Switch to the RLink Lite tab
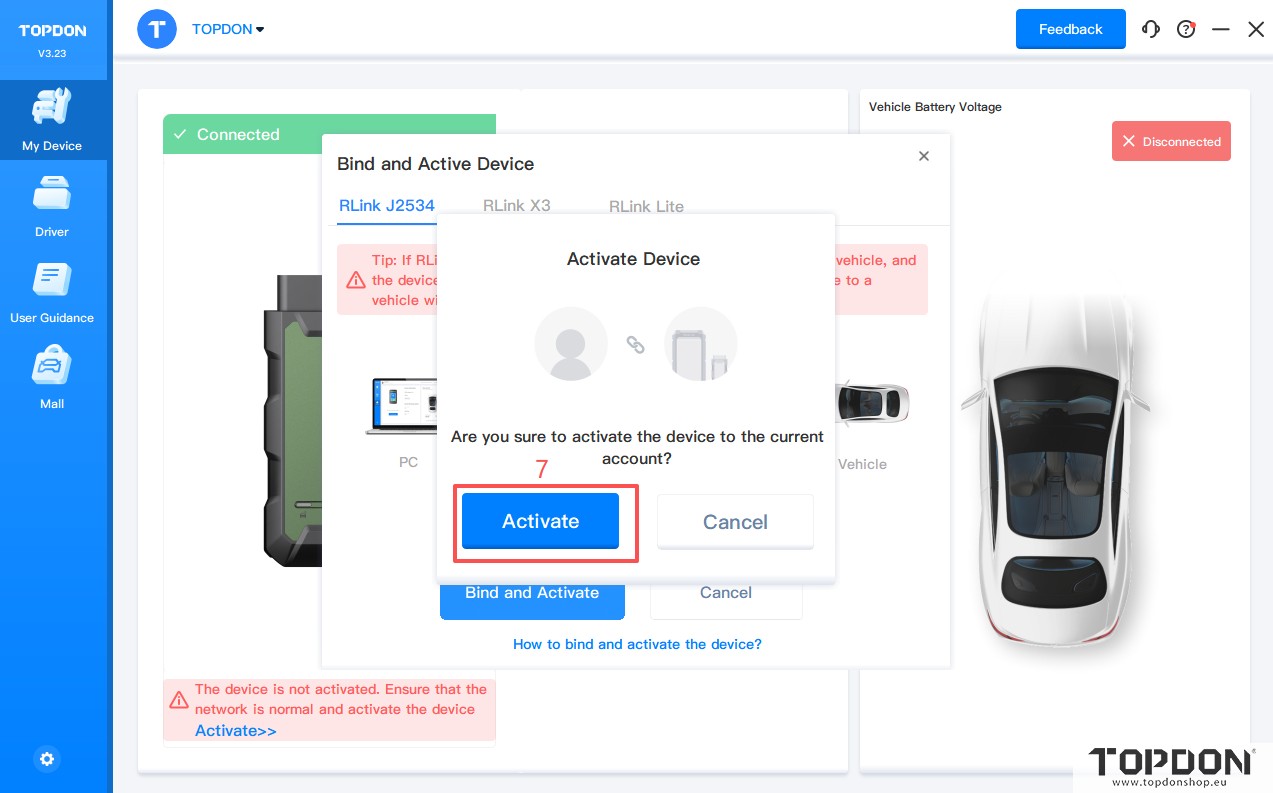Screen dimensions: 1273x793 pos(646,206)
